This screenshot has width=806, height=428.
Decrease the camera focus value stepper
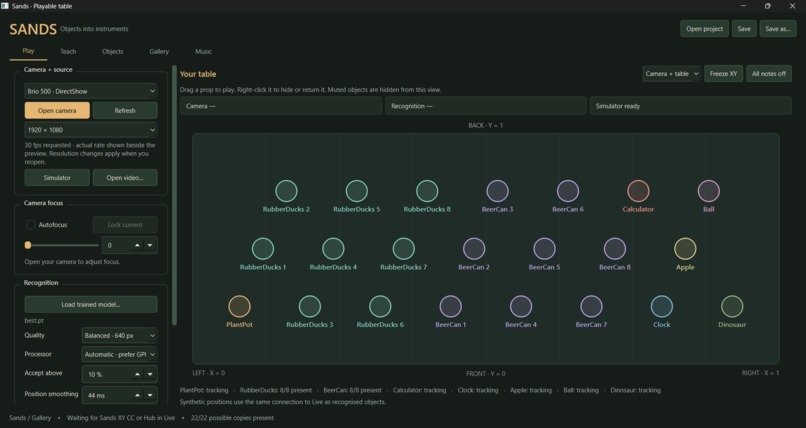tap(150, 246)
